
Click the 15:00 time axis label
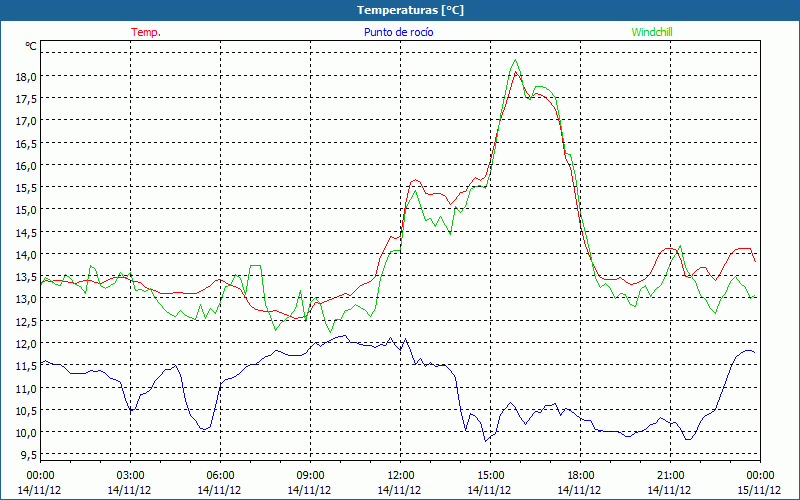click(490, 476)
